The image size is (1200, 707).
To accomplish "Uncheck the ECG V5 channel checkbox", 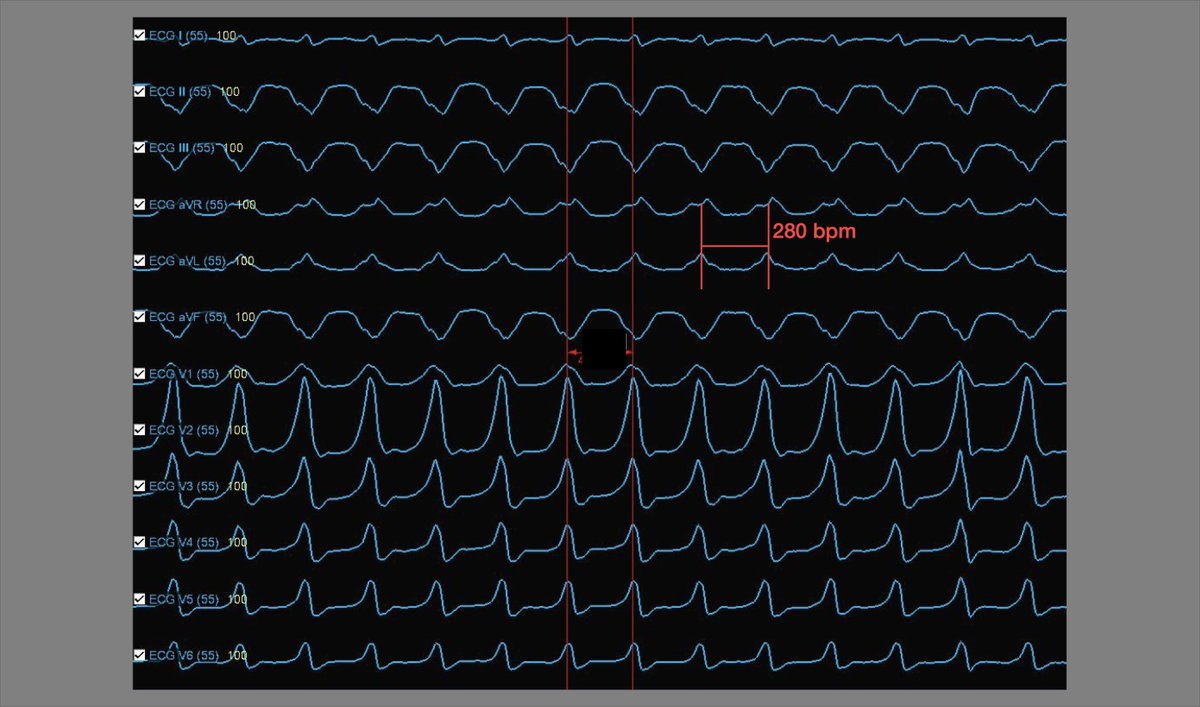I will 140,598.
